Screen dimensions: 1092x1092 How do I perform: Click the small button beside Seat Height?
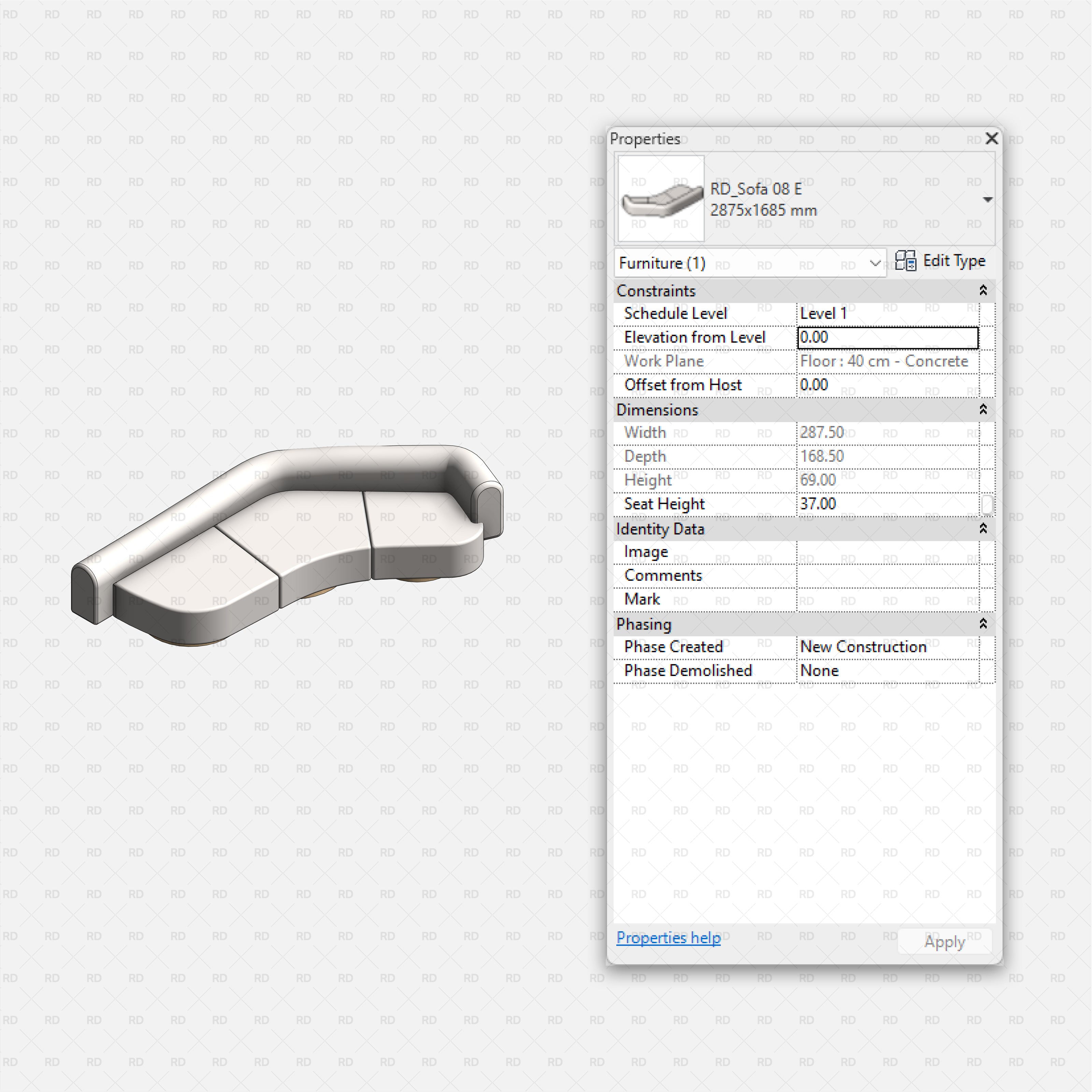(x=987, y=504)
